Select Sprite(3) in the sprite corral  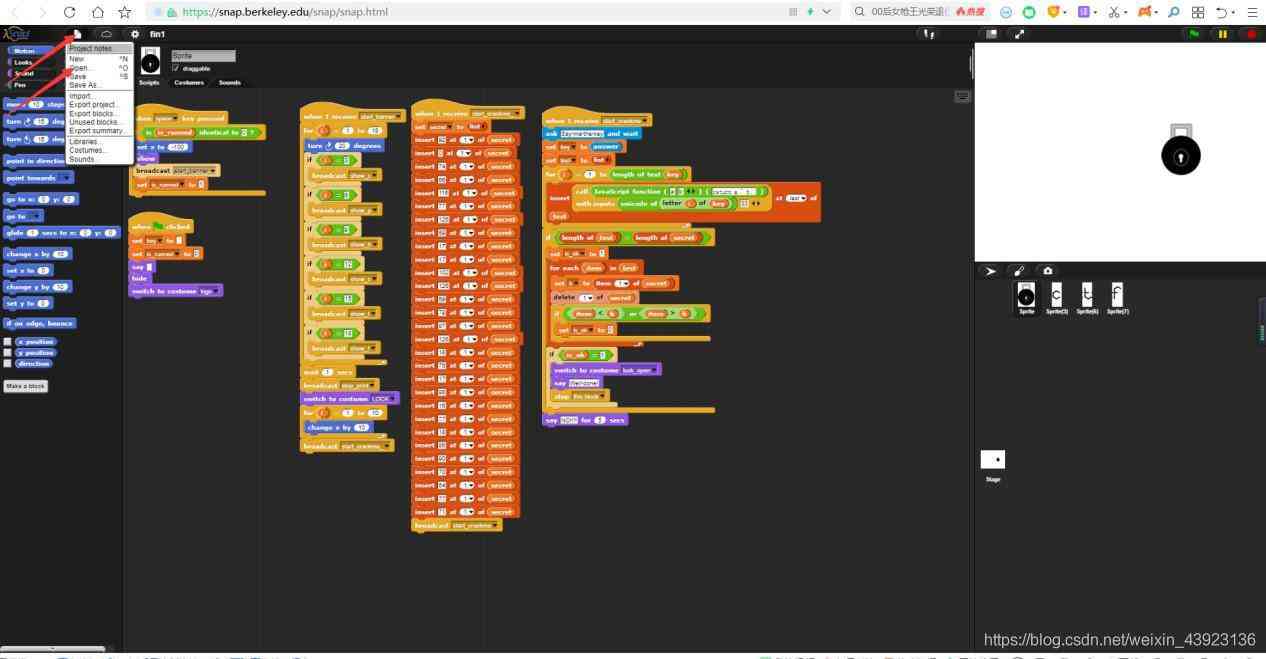tap(1057, 298)
